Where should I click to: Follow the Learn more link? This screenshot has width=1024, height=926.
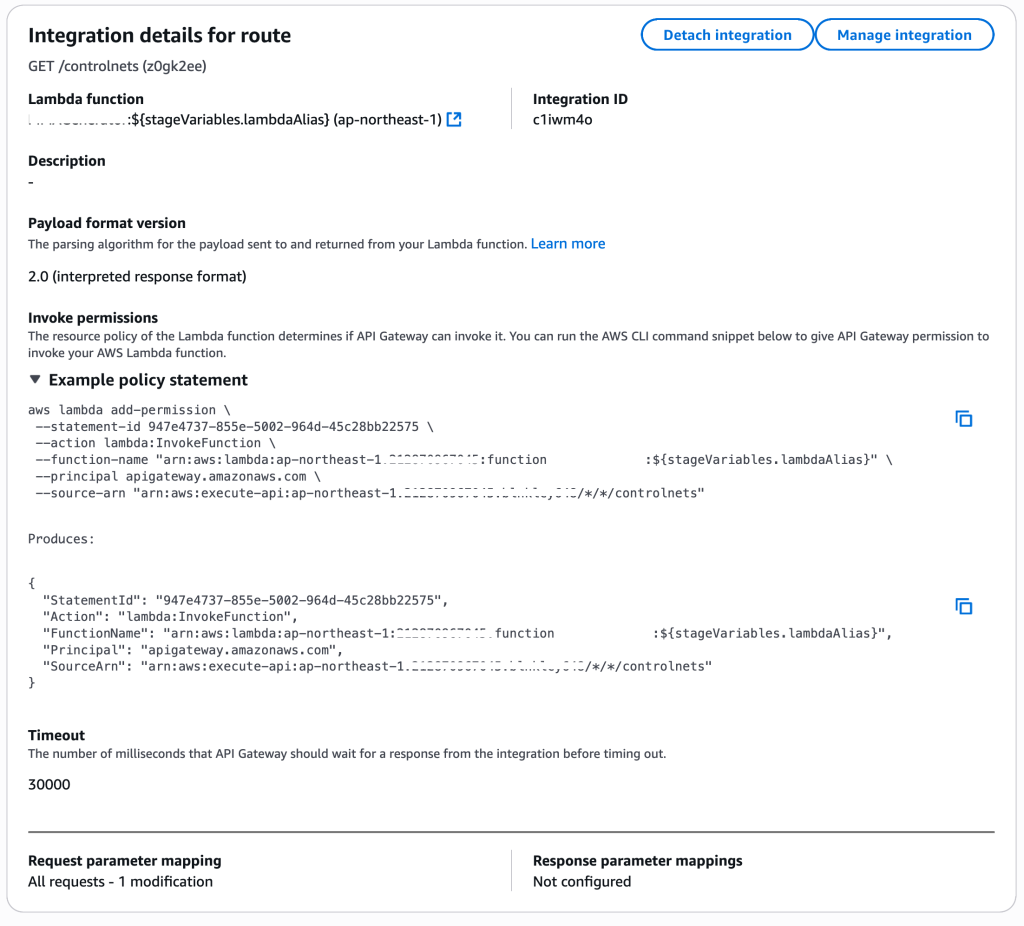[x=568, y=244]
